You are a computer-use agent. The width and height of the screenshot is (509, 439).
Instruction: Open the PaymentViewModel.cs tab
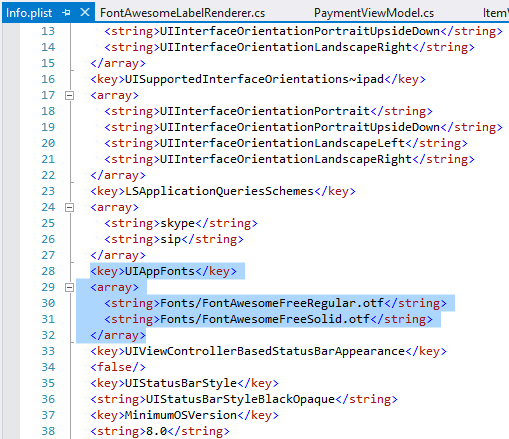coord(374,13)
